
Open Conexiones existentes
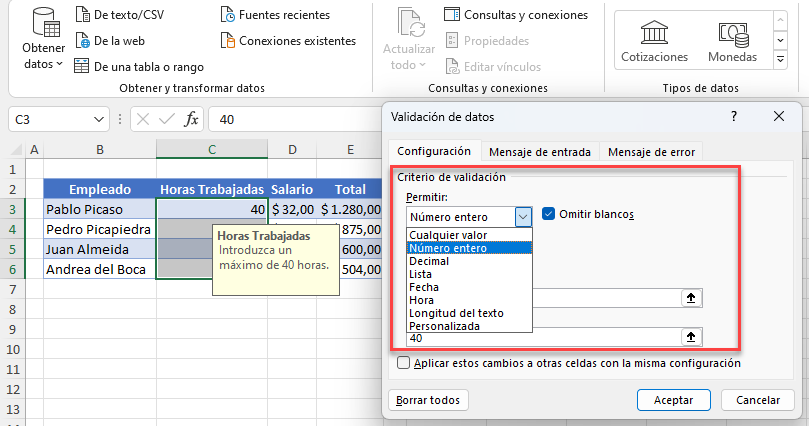click(x=288, y=40)
